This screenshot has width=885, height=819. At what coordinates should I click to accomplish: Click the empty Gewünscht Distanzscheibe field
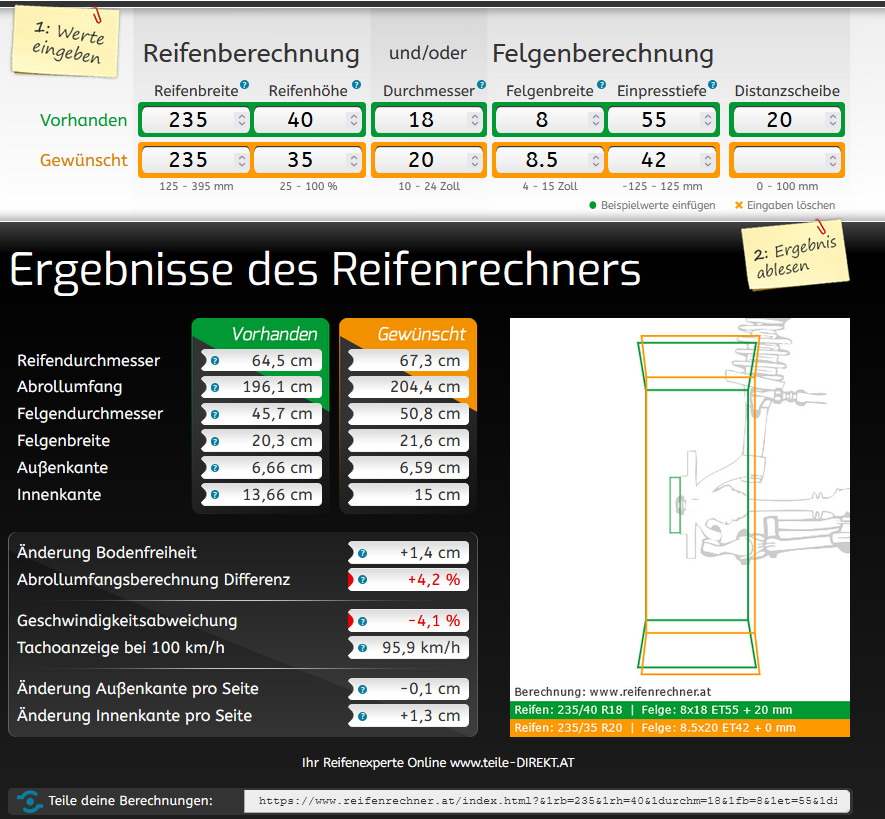point(778,160)
